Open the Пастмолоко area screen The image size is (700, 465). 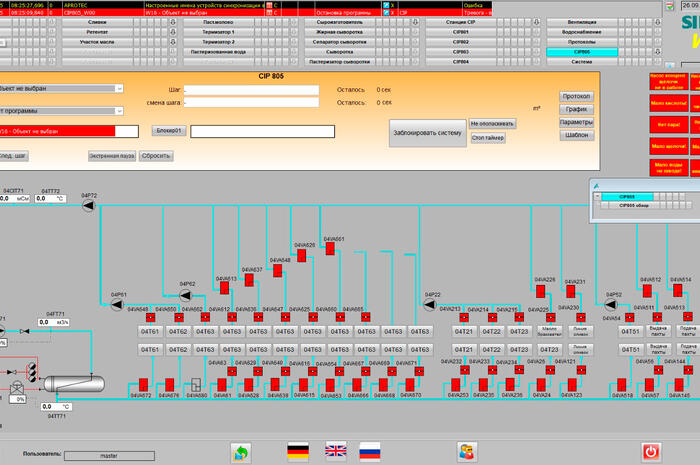pos(218,22)
